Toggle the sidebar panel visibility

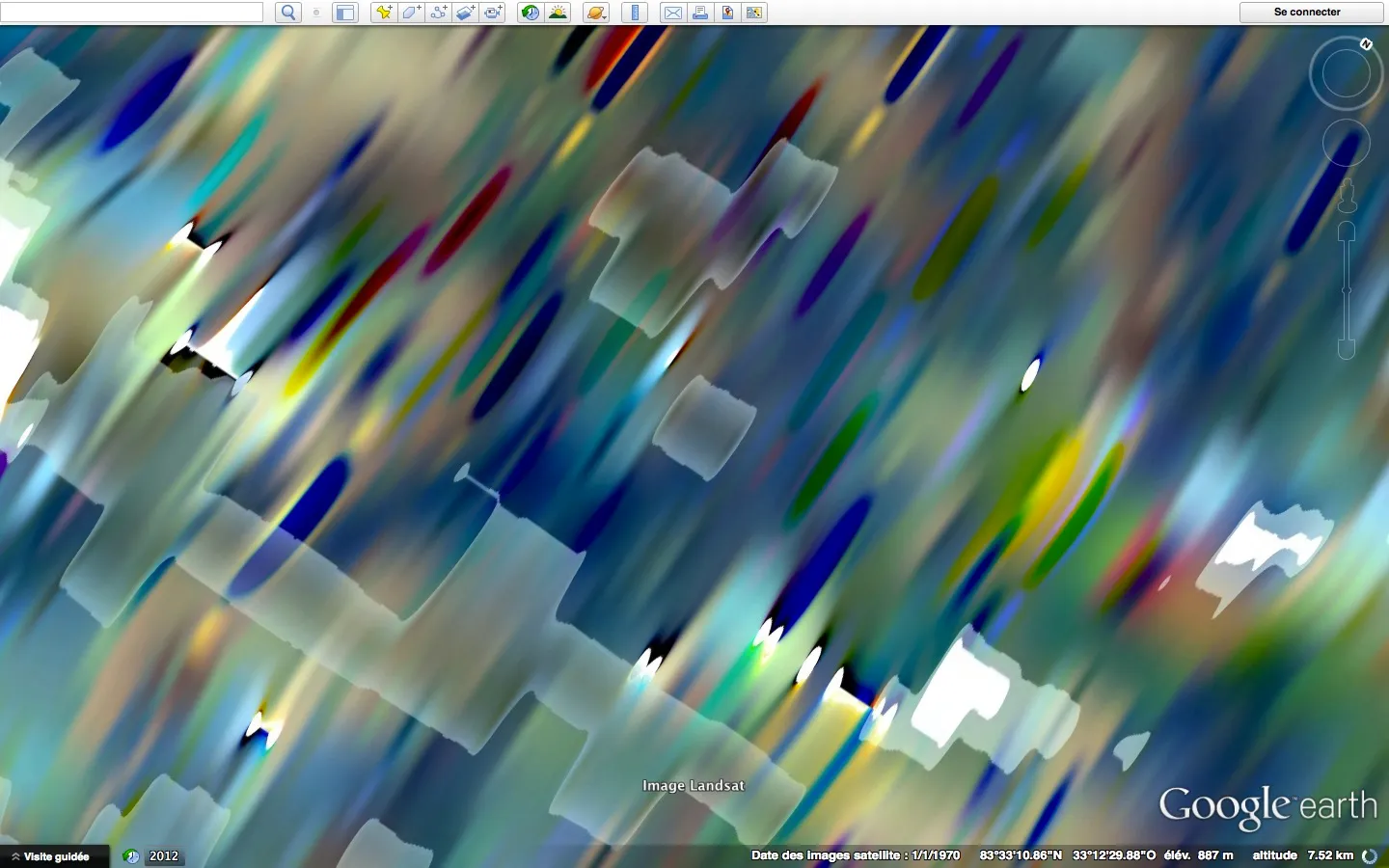(x=344, y=13)
